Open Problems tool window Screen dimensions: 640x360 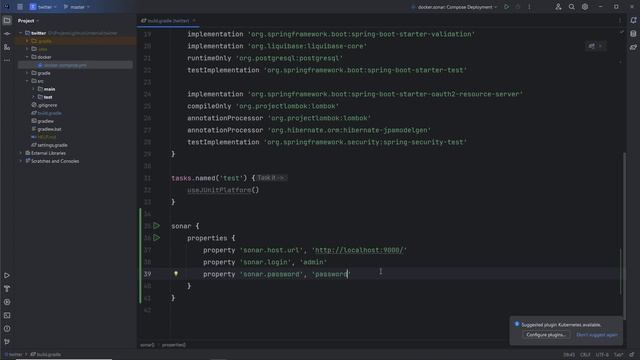[7, 329]
